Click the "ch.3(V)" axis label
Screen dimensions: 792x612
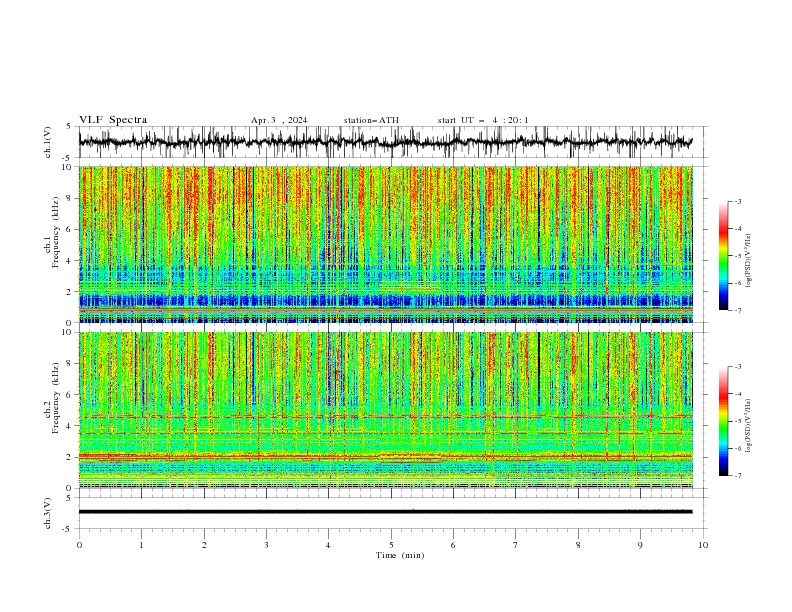48,513
